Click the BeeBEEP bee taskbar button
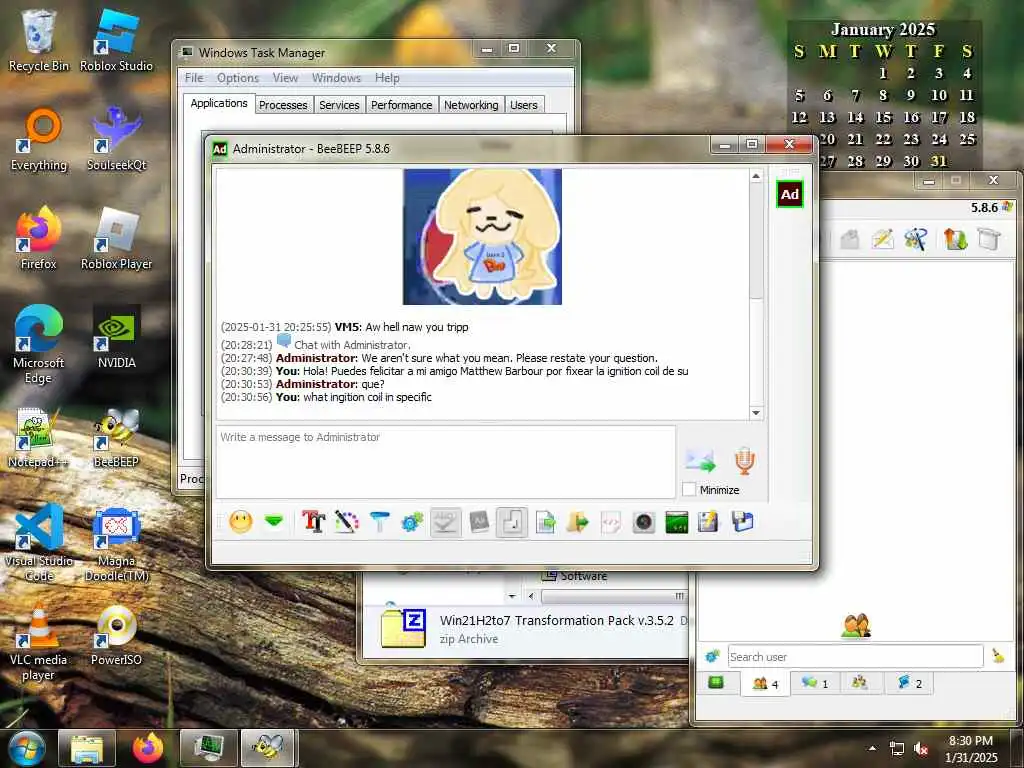This screenshot has height=768, width=1024. (x=268, y=748)
